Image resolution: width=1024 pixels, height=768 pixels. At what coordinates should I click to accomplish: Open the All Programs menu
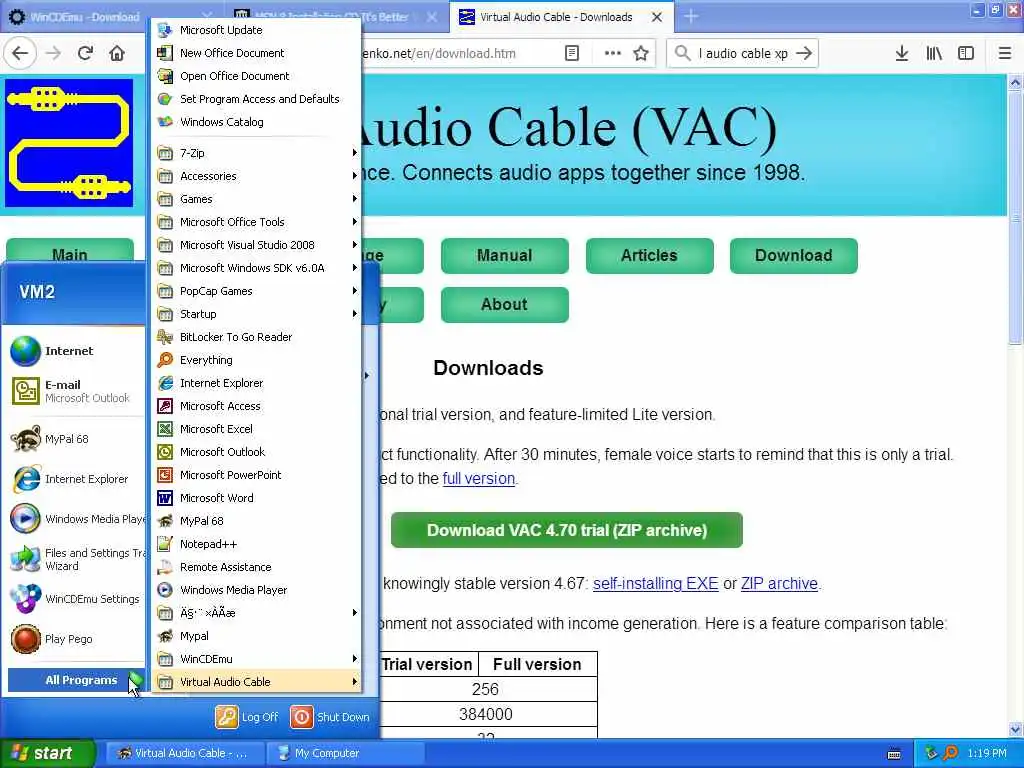(x=76, y=680)
